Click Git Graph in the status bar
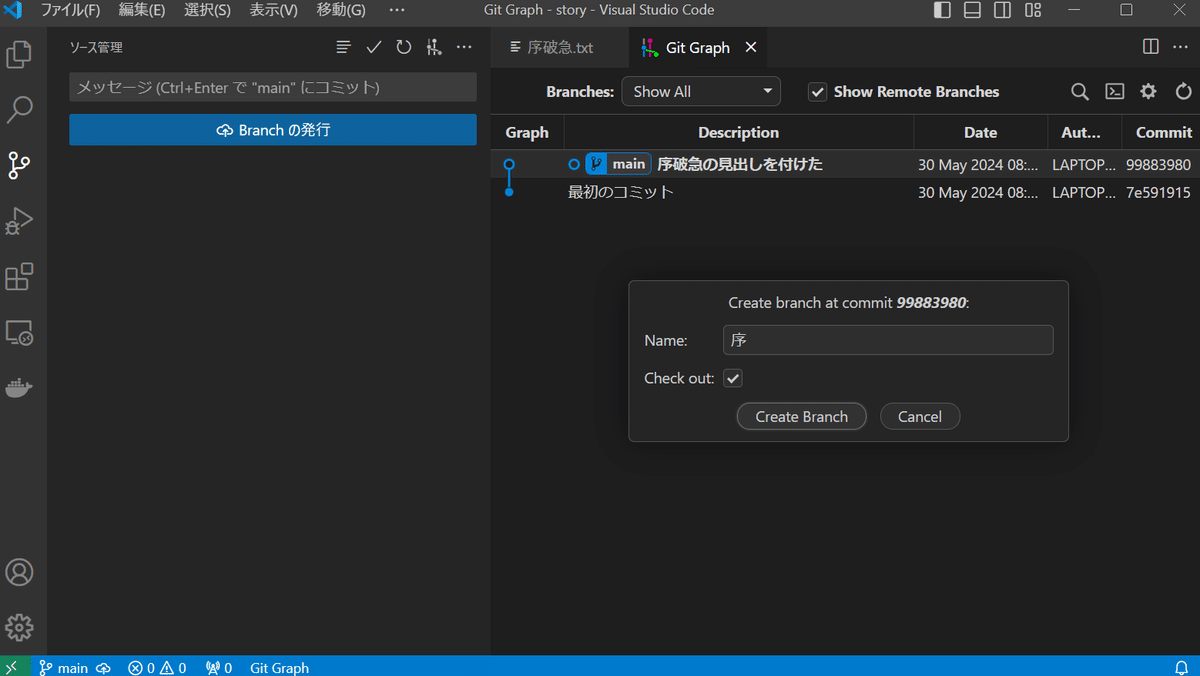1200x676 pixels. point(279,667)
